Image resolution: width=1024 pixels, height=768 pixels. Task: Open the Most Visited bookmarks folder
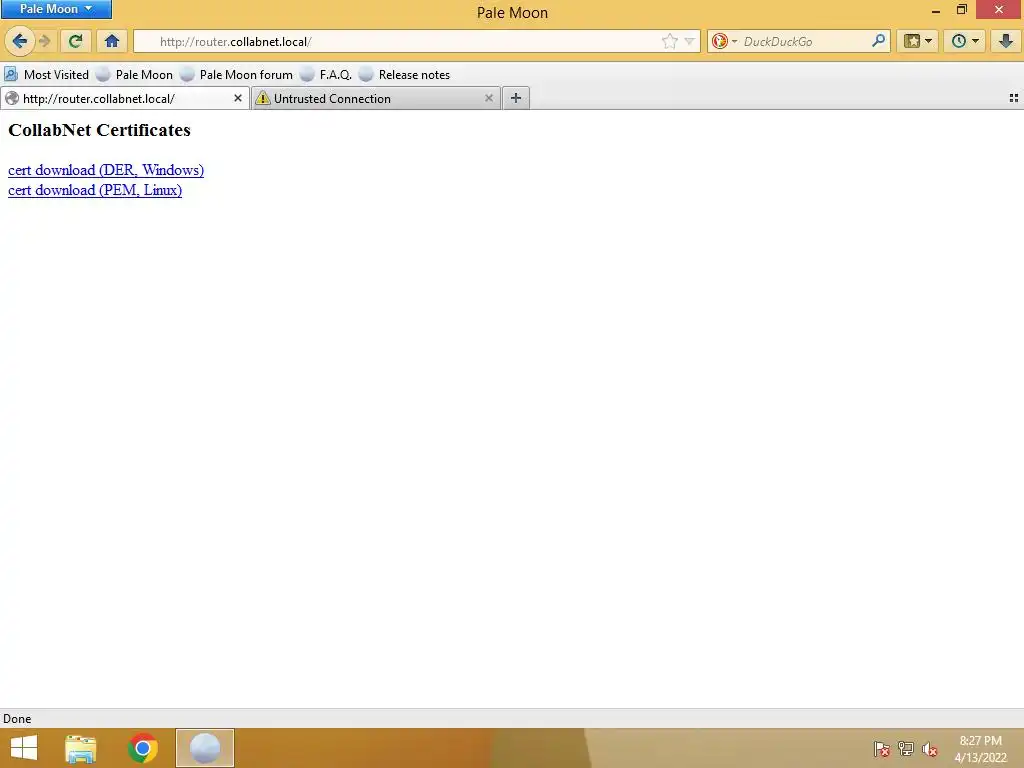[46, 74]
